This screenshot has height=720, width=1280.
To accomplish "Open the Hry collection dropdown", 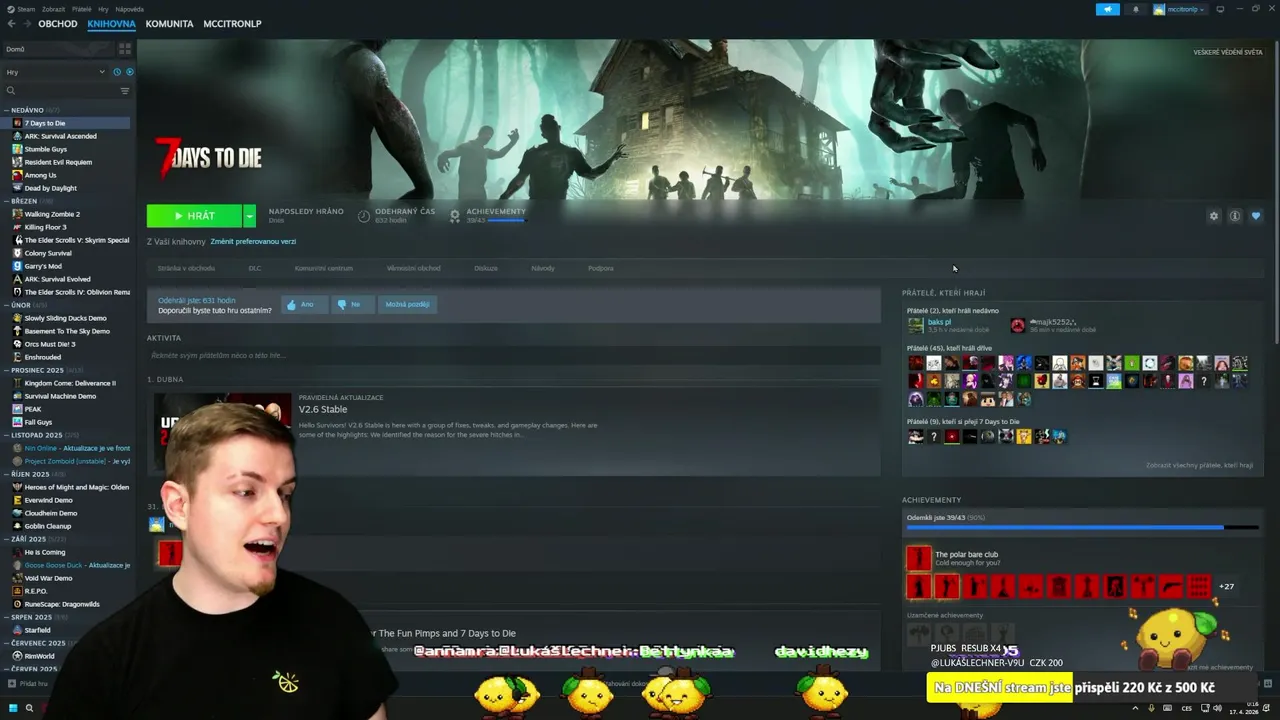I will pos(55,72).
